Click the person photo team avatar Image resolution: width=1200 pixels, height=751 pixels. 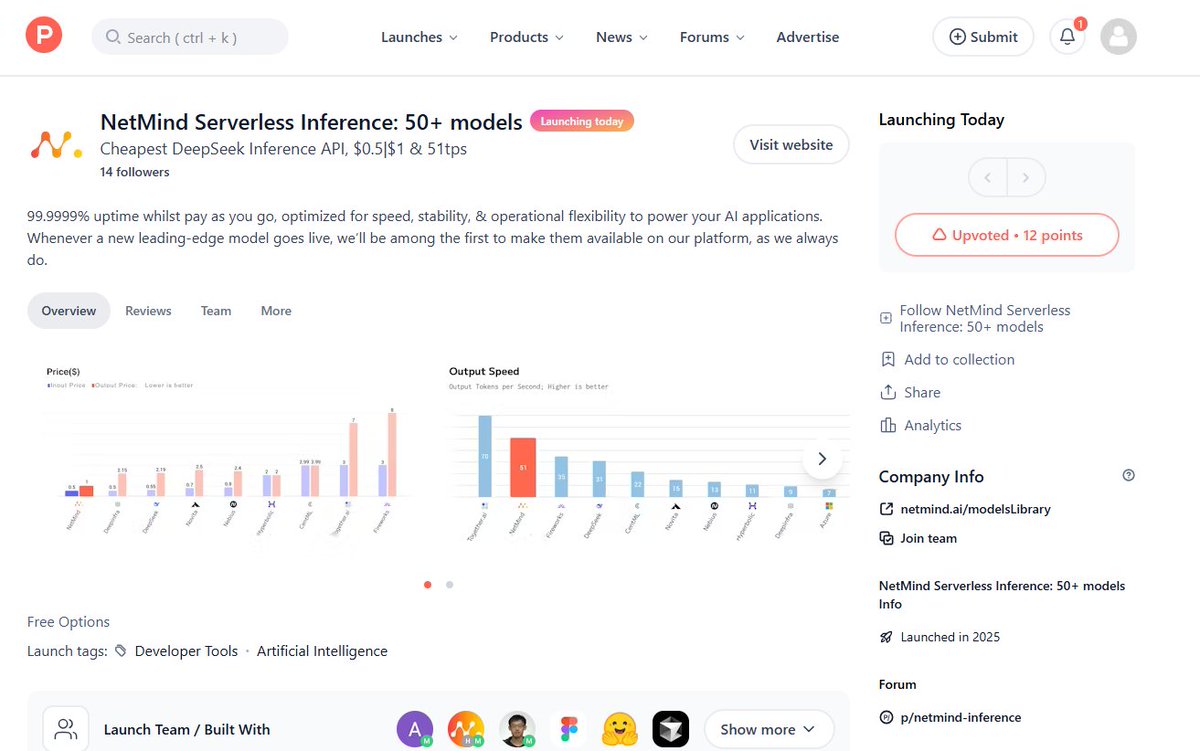517,729
